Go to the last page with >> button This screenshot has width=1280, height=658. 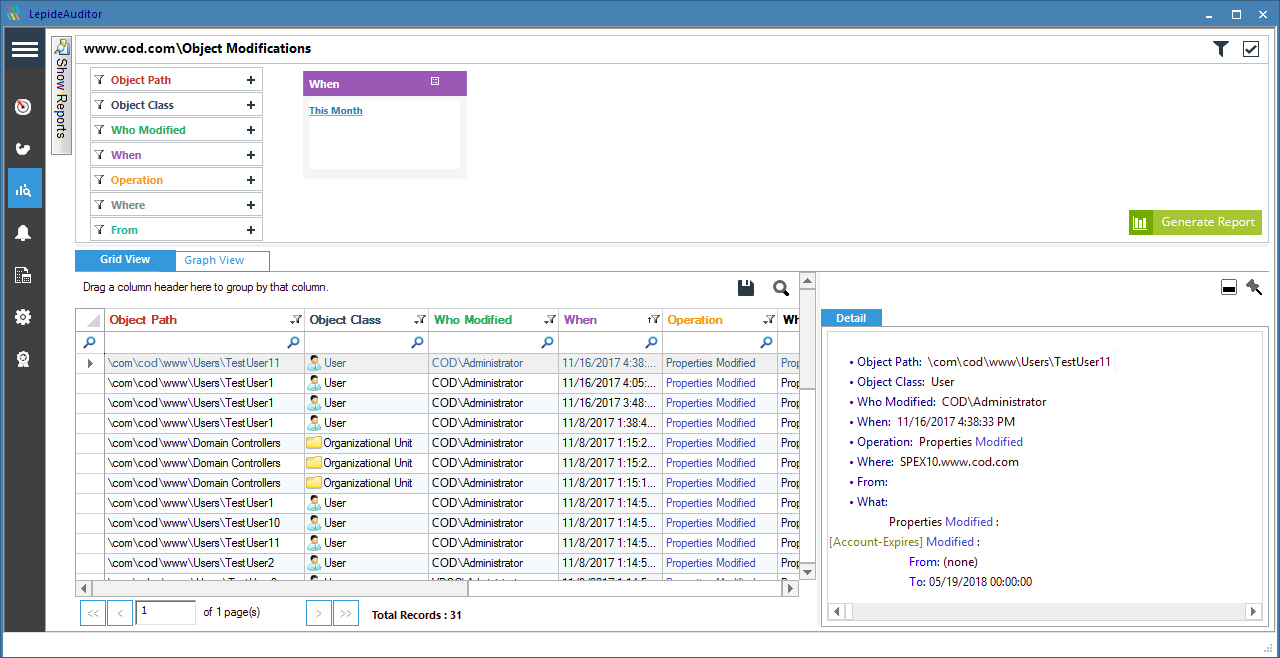point(346,613)
